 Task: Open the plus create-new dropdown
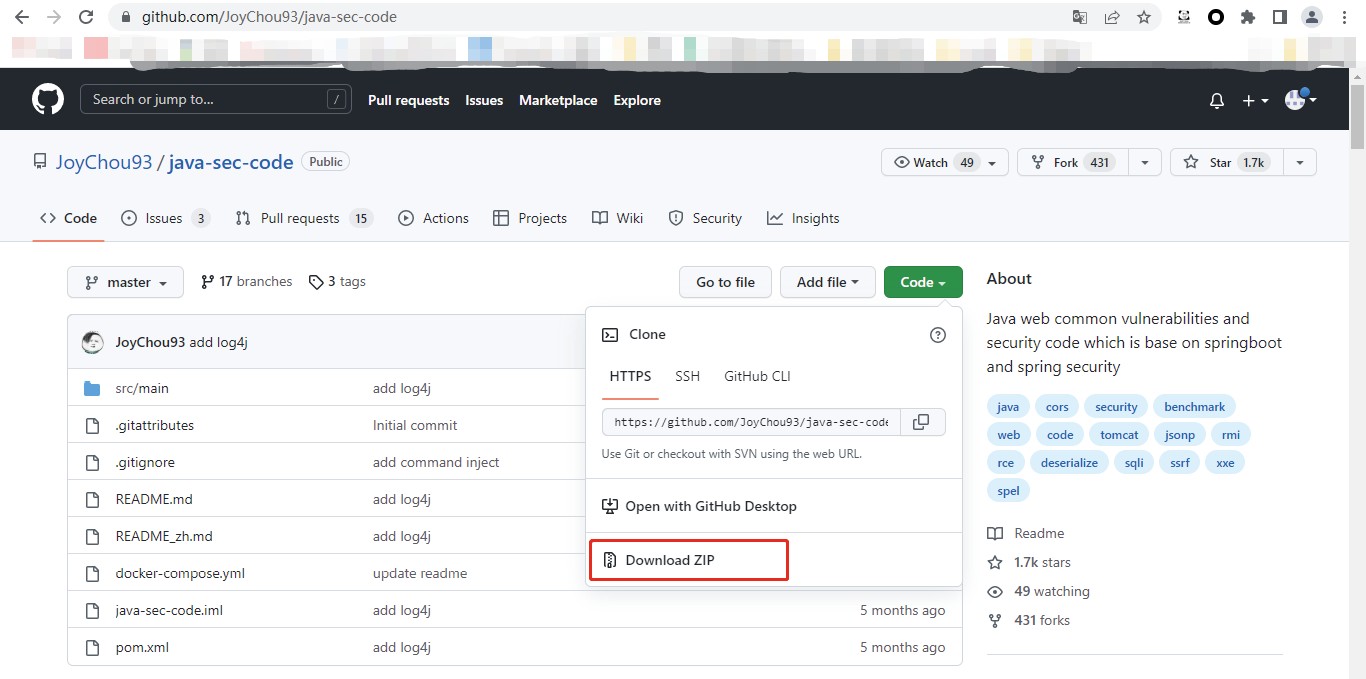coord(1255,101)
